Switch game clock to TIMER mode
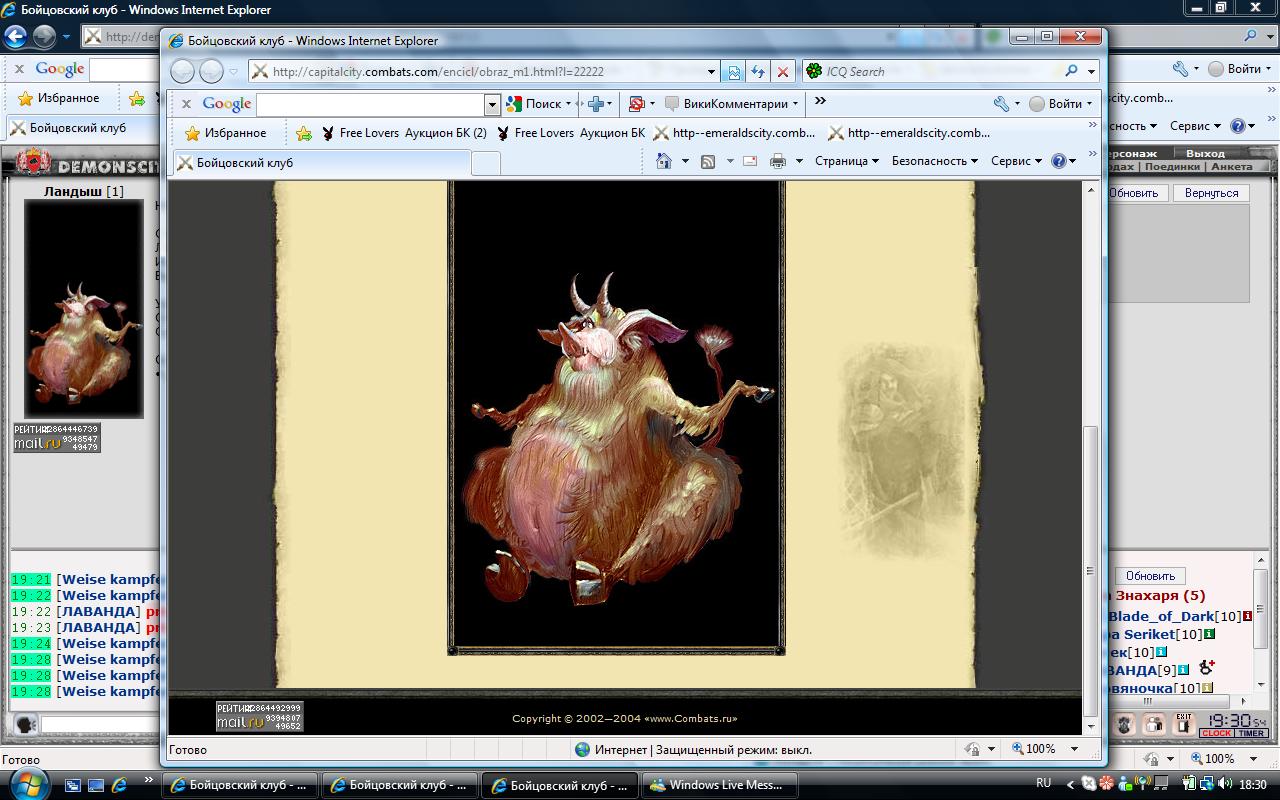The width and height of the screenshot is (1280, 800). click(1251, 733)
